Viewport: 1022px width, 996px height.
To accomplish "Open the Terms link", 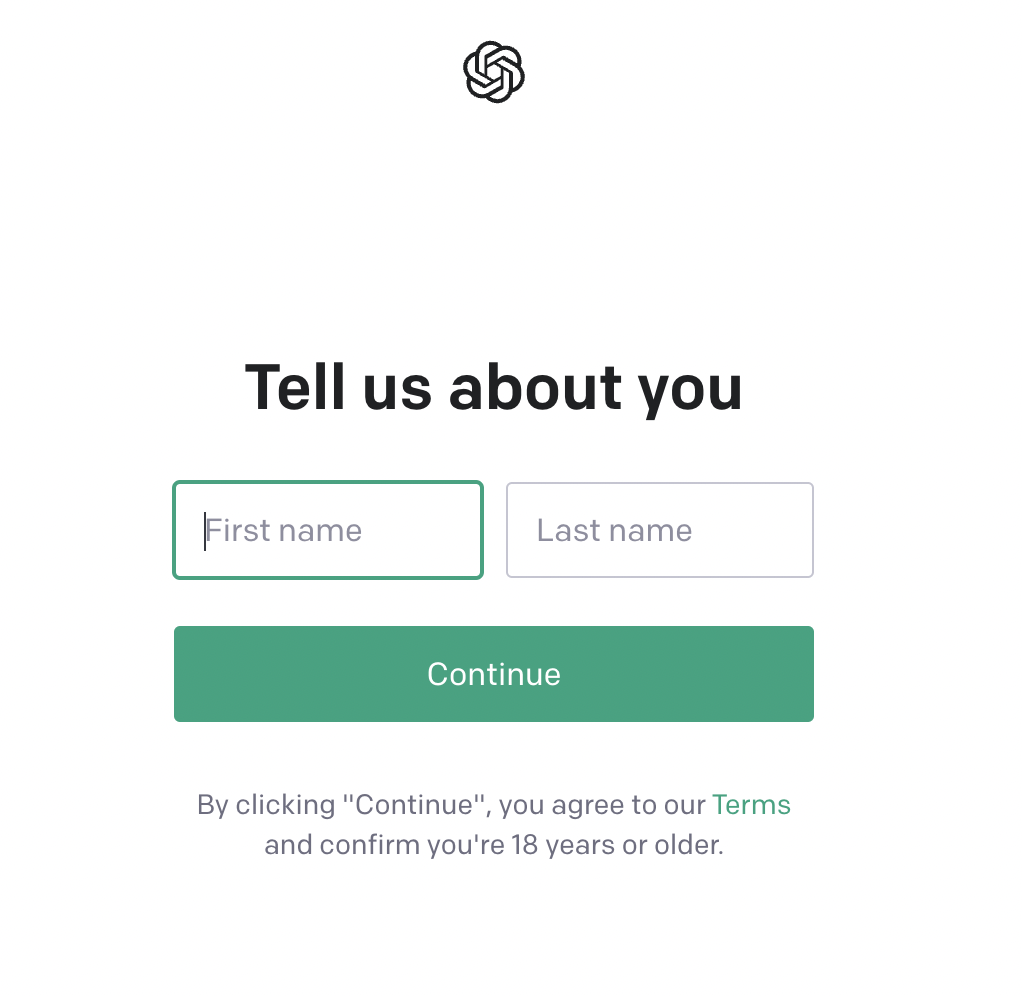I will pyautogui.click(x=751, y=805).
